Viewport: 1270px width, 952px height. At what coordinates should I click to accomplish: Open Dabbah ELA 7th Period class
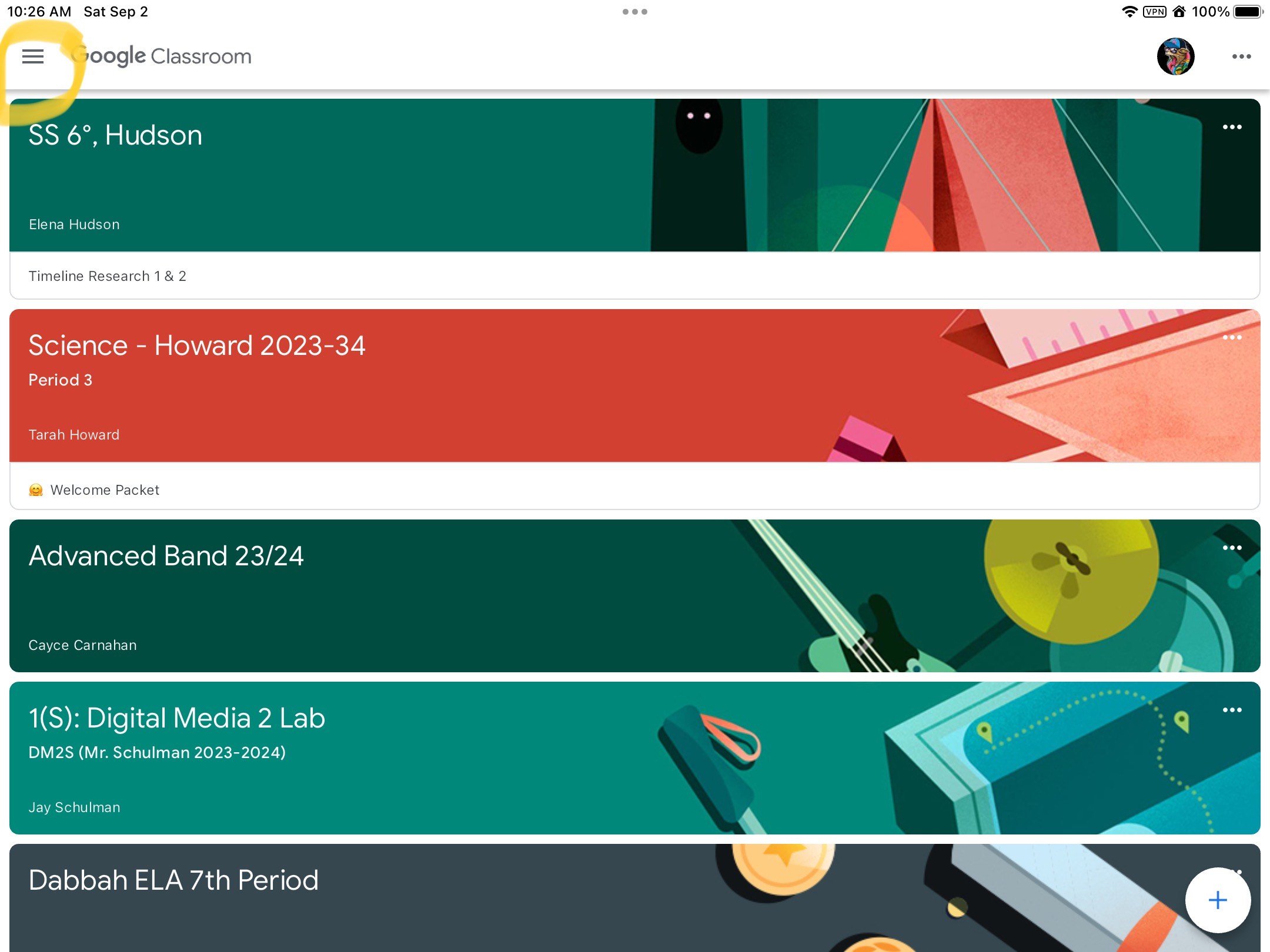(635, 898)
